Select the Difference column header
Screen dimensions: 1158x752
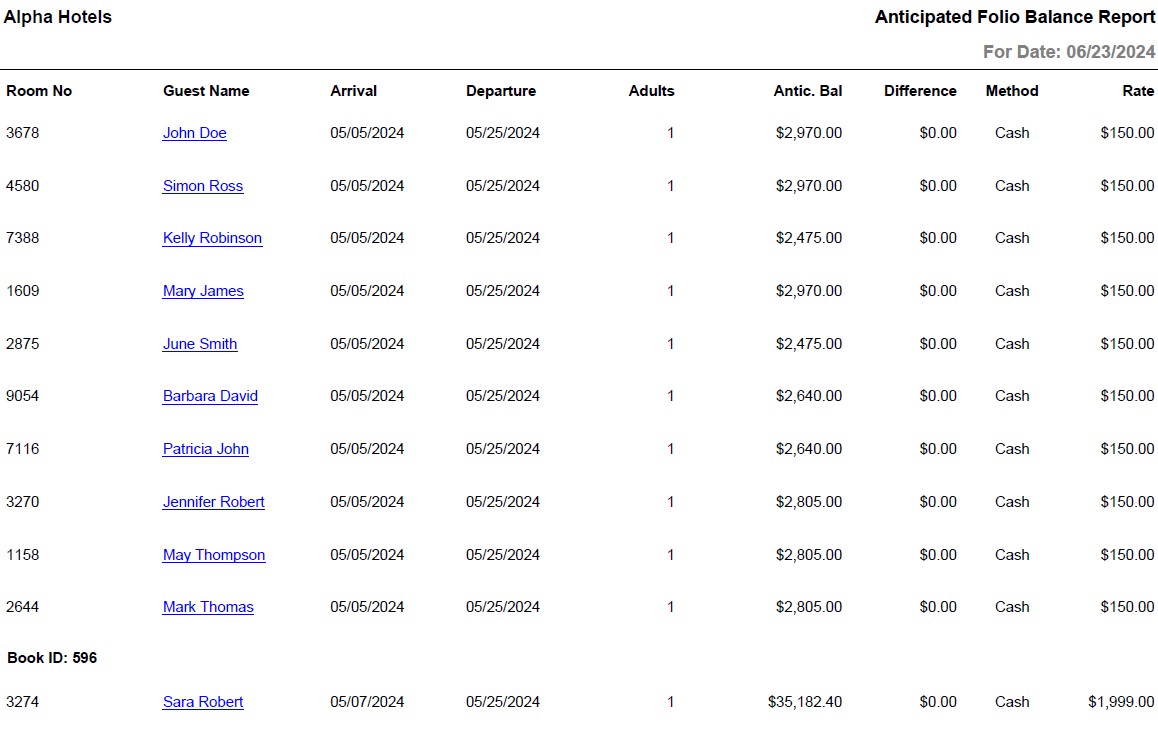pyautogui.click(x=920, y=91)
